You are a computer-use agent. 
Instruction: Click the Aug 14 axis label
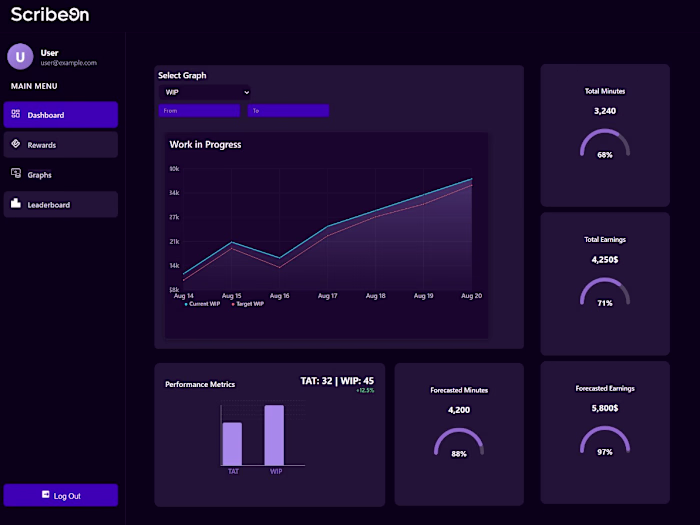(x=183, y=296)
